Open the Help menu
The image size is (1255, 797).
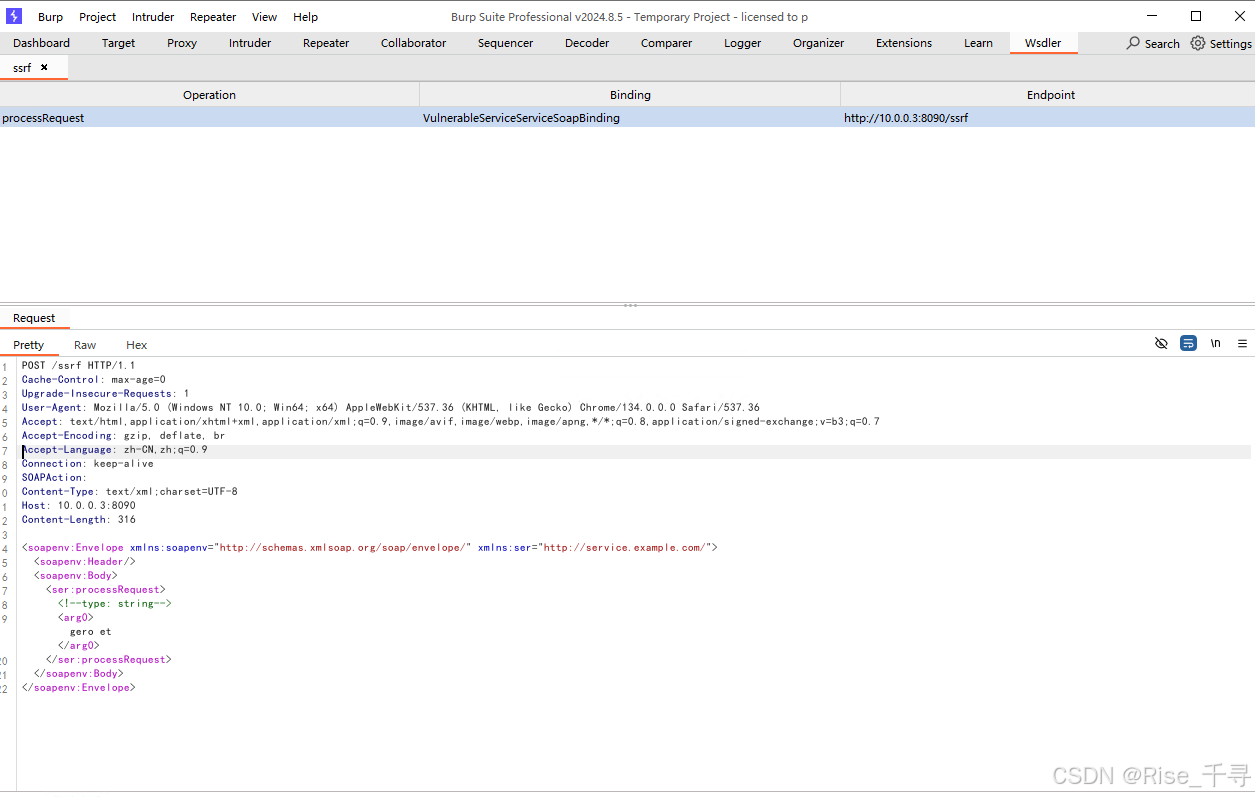306,17
